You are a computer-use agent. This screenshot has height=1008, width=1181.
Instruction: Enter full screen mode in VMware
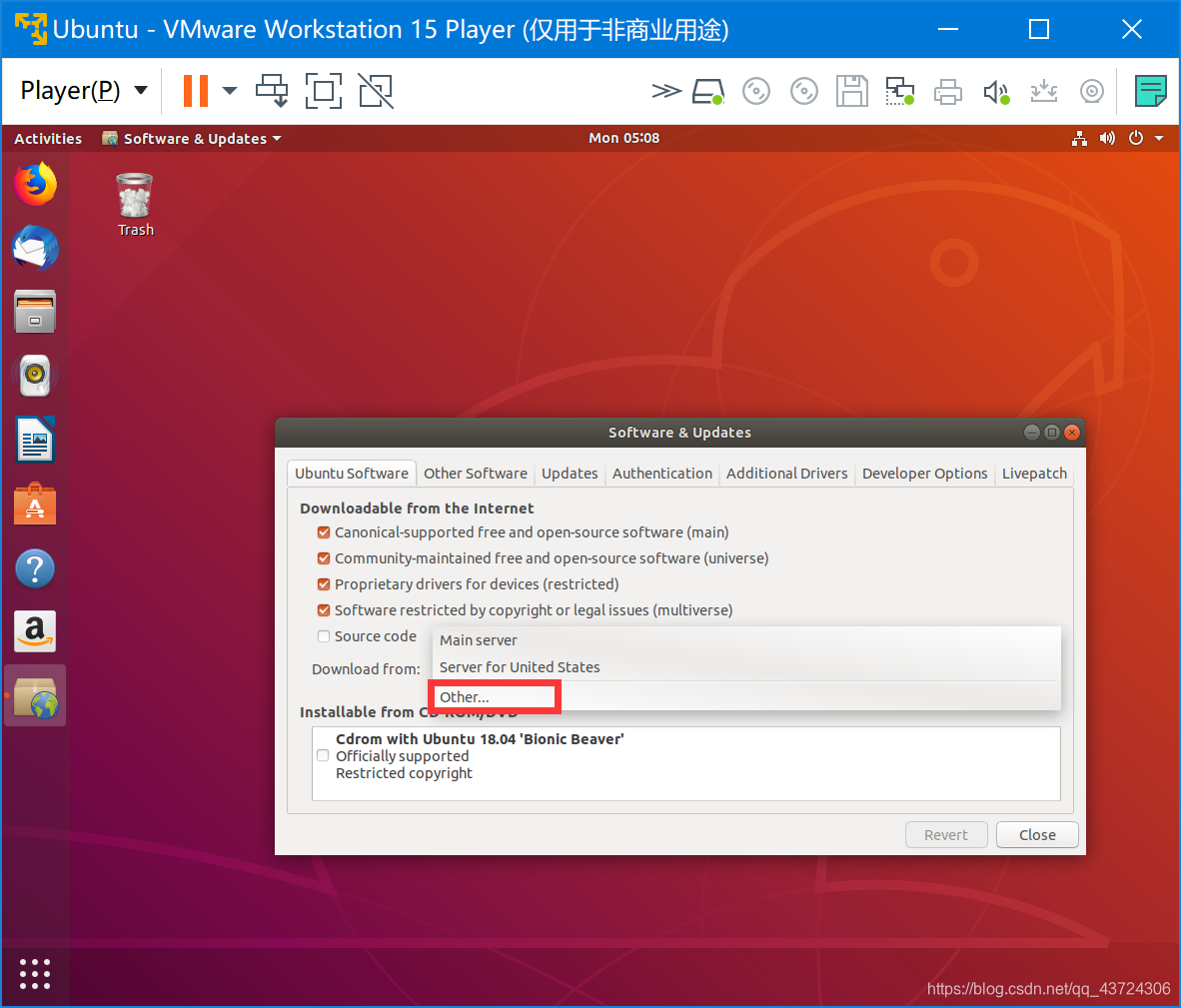(324, 91)
